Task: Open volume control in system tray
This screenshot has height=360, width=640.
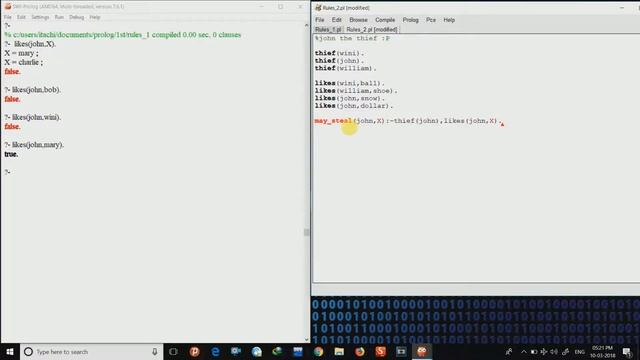Action: click(x=554, y=351)
